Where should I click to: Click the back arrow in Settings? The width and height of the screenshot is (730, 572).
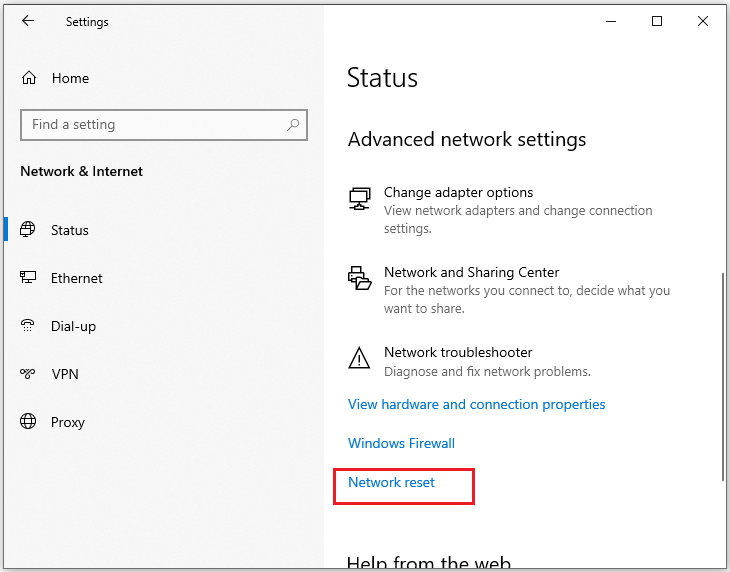coord(28,20)
